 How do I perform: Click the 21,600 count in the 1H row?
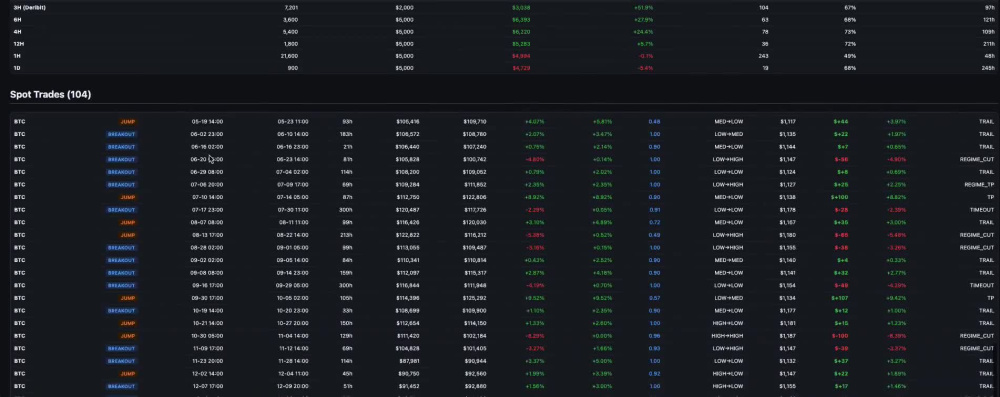tap(290, 56)
